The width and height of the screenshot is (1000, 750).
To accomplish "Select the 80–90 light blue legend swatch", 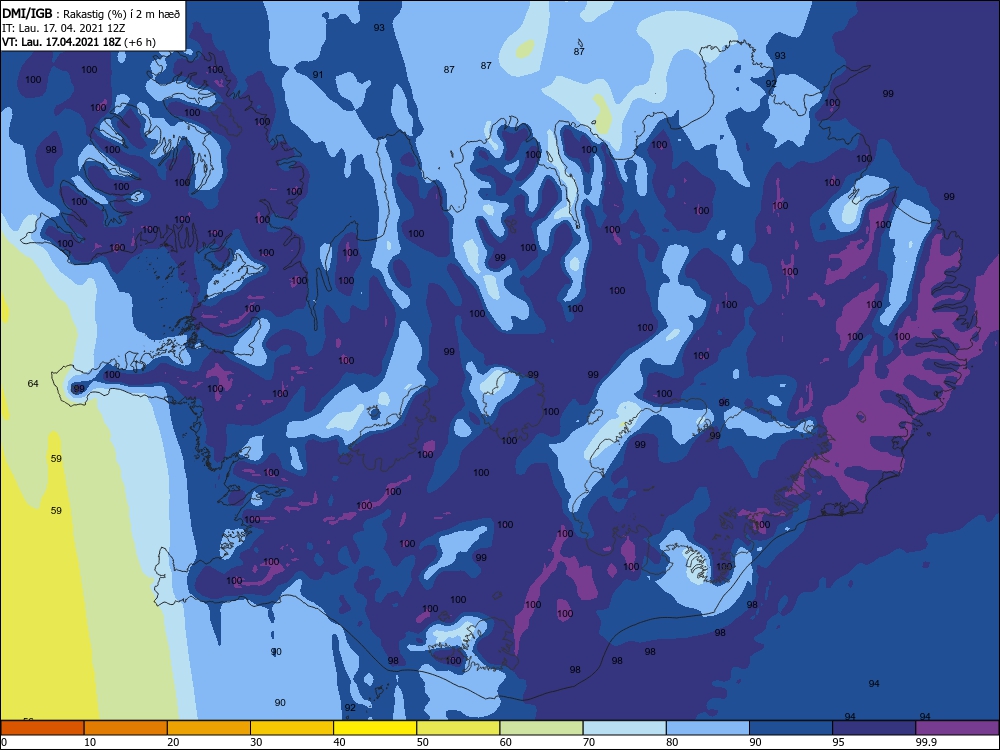I will coord(708,728).
